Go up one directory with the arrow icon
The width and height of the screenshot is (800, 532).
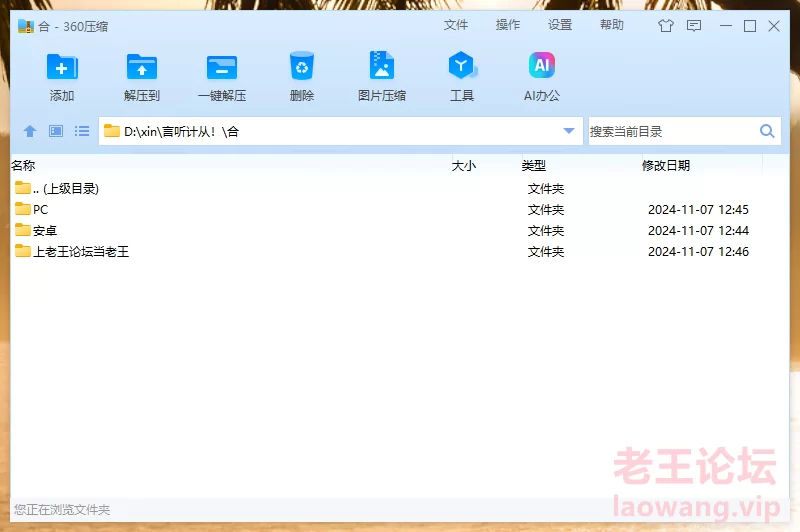pos(30,131)
